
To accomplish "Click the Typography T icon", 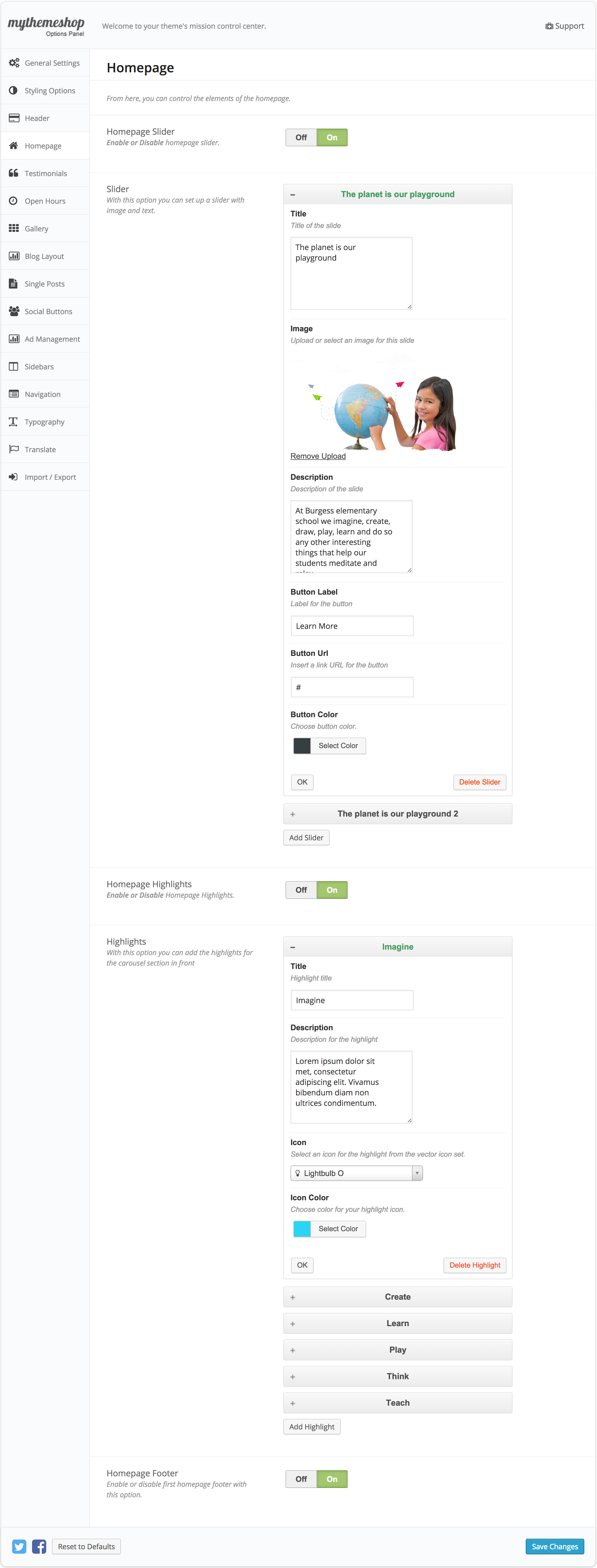I will pyautogui.click(x=13, y=421).
